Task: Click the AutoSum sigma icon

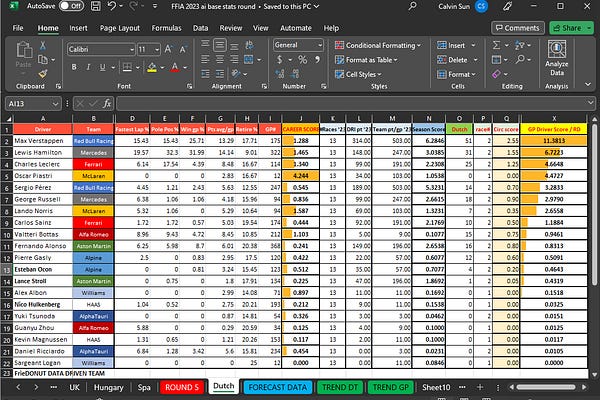Action: tap(496, 45)
